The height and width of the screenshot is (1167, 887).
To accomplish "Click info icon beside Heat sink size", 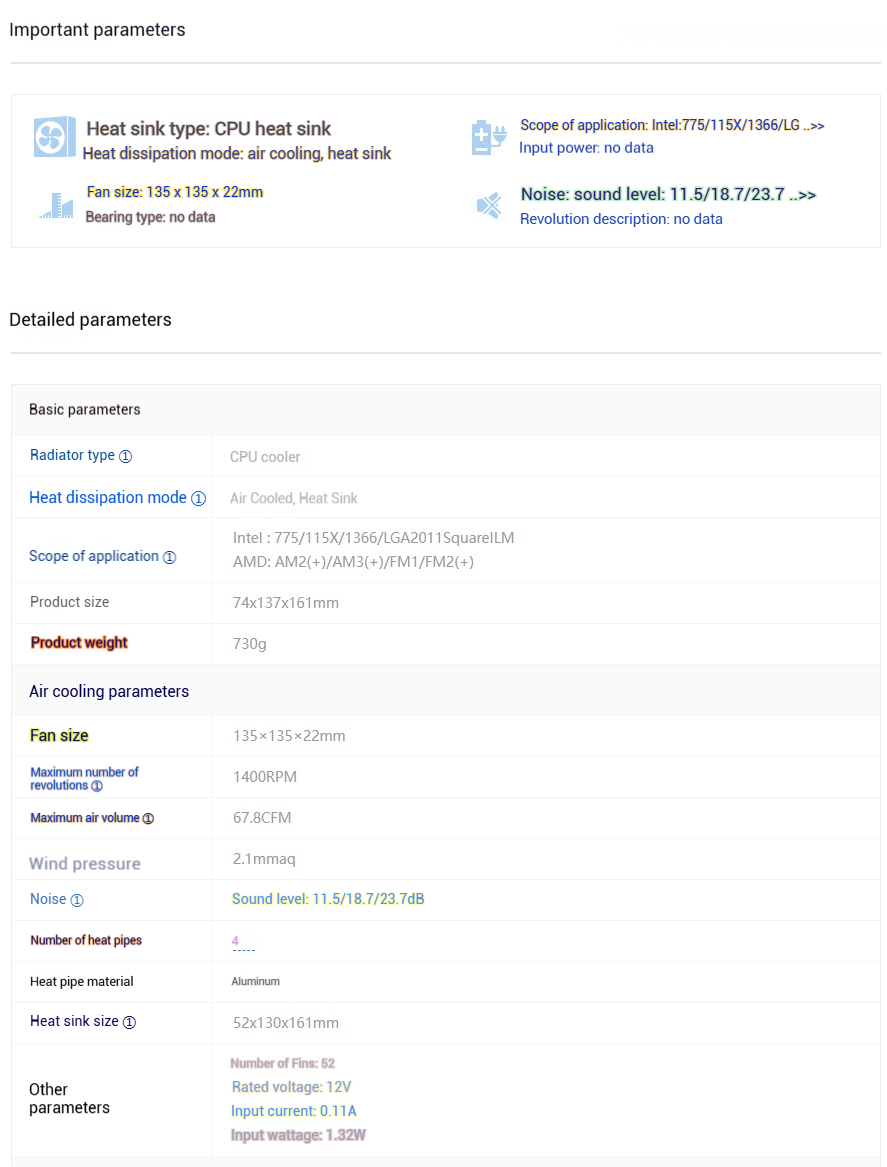I will click(x=129, y=1023).
